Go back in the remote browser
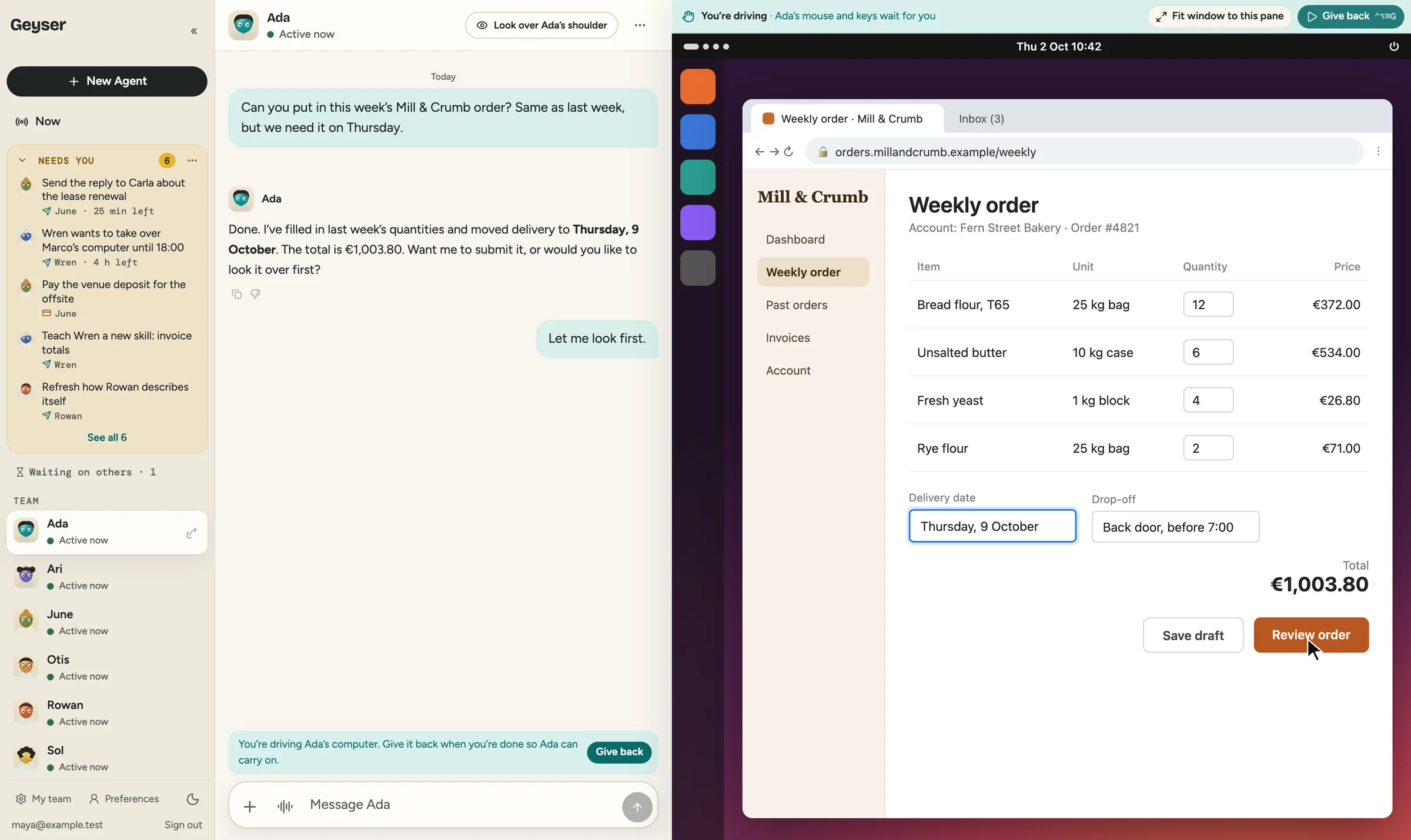 (760, 152)
